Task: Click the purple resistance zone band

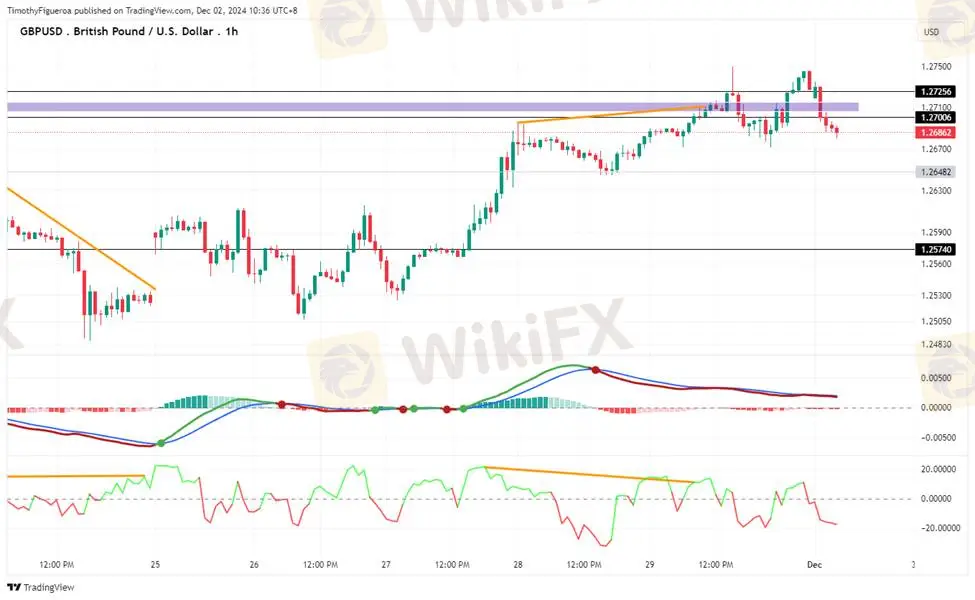Action: coord(433,107)
